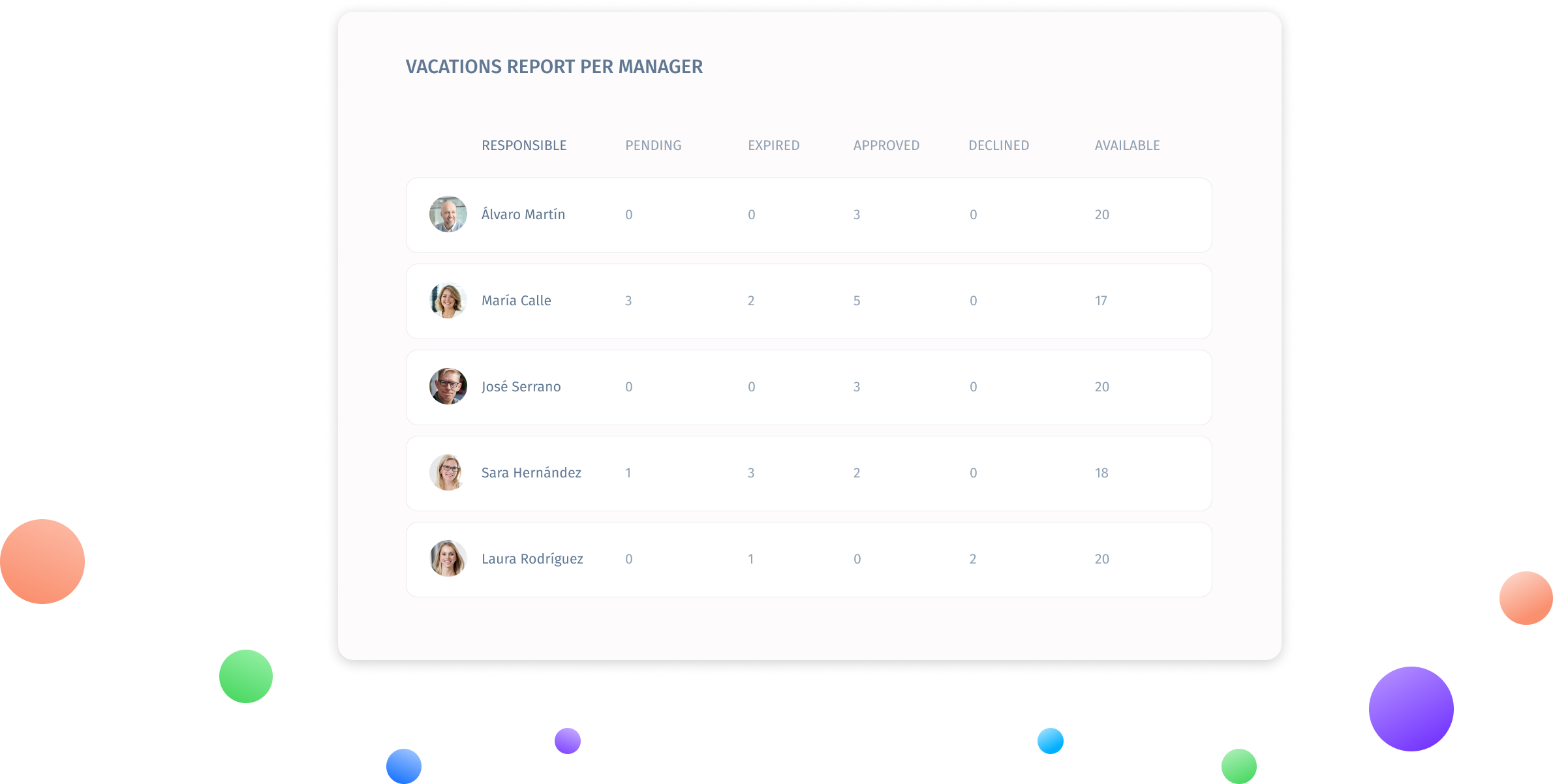Click Álvaro Martín's avatar photo
This screenshot has height=784, width=1553.
click(x=448, y=214)
